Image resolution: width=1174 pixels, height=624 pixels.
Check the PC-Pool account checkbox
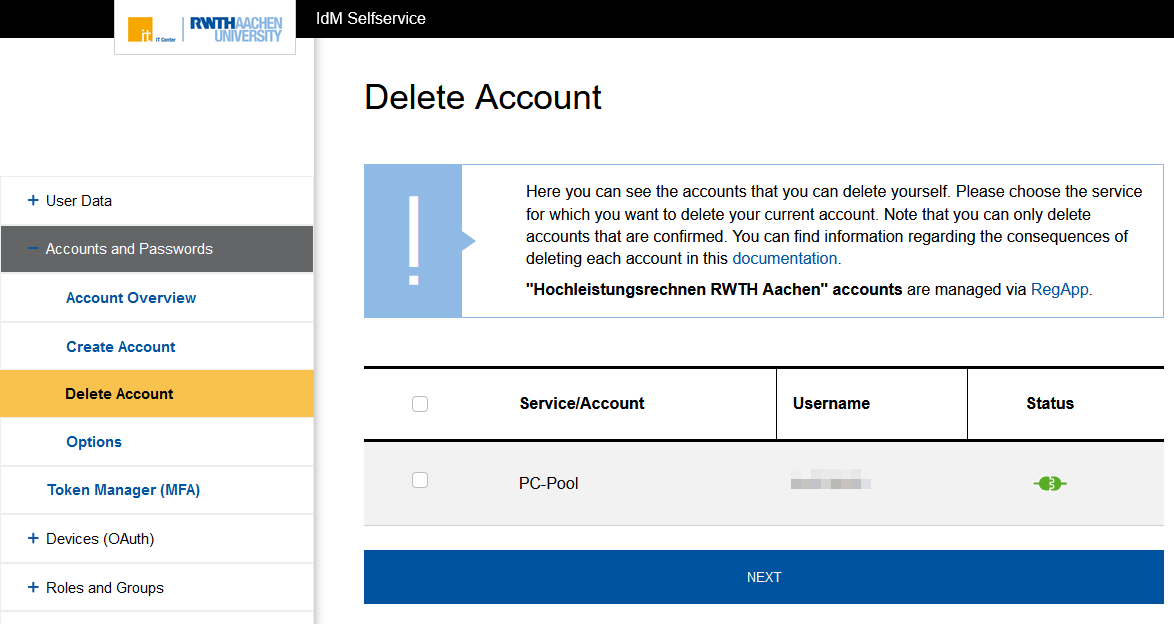click(x=420, y=481)
